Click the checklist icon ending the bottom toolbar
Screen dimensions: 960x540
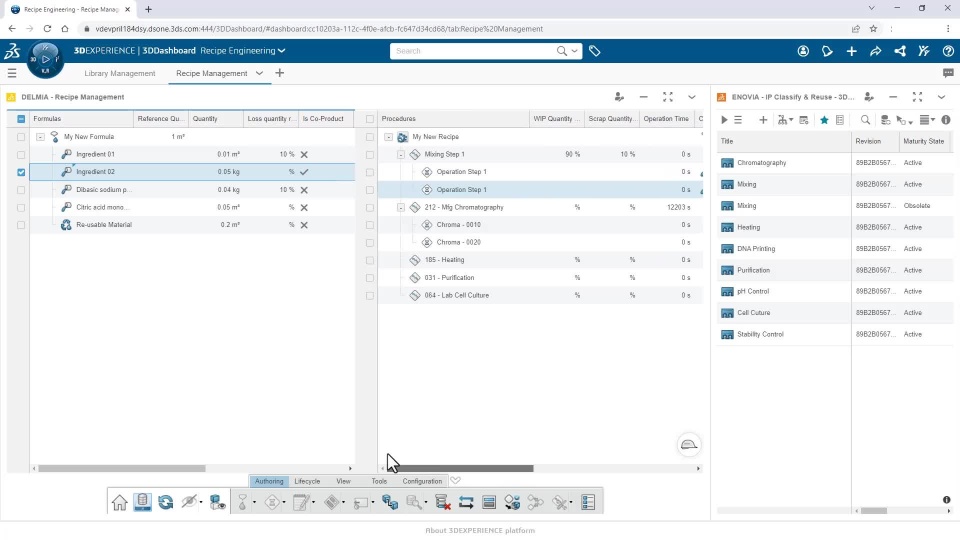point(588,502)
